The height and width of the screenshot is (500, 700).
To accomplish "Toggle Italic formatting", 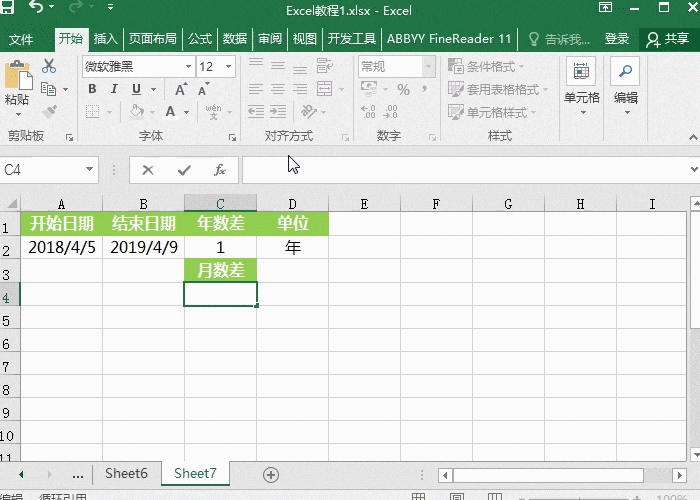I will pos(114,89).
